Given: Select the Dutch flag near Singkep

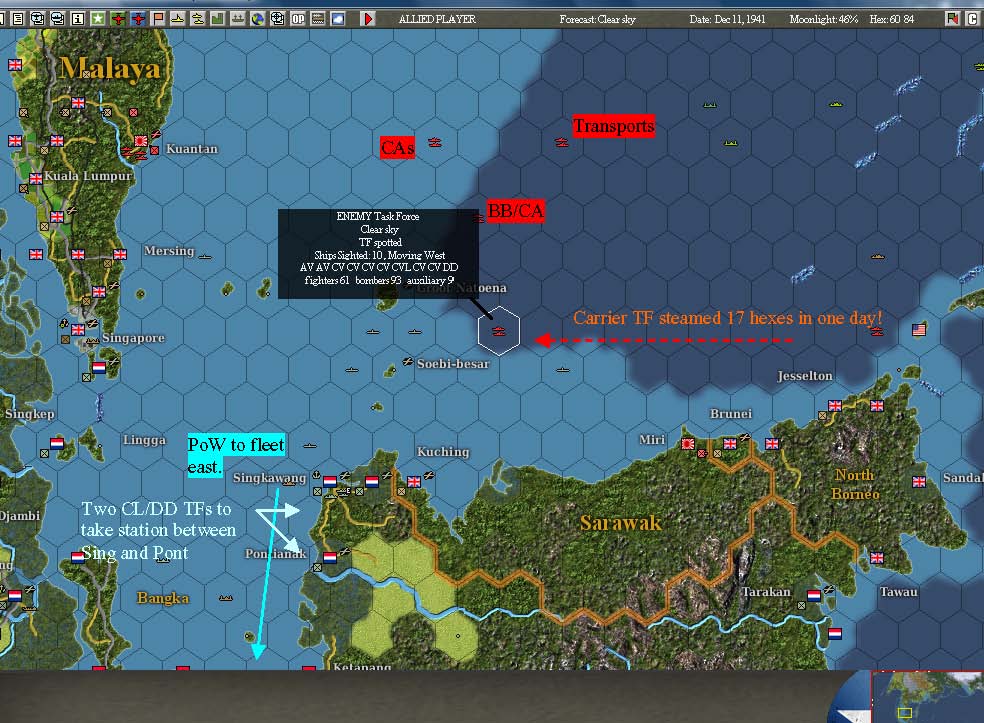Looking at the screenshot, I should [x=57, y=443].
